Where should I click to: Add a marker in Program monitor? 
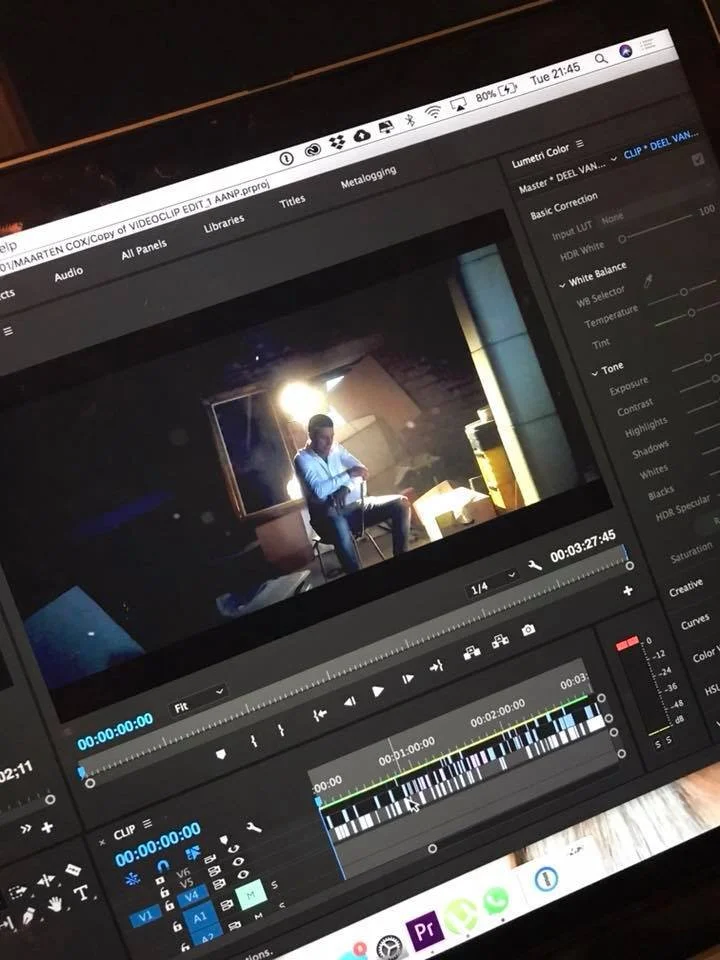click(x=221, y=754)
